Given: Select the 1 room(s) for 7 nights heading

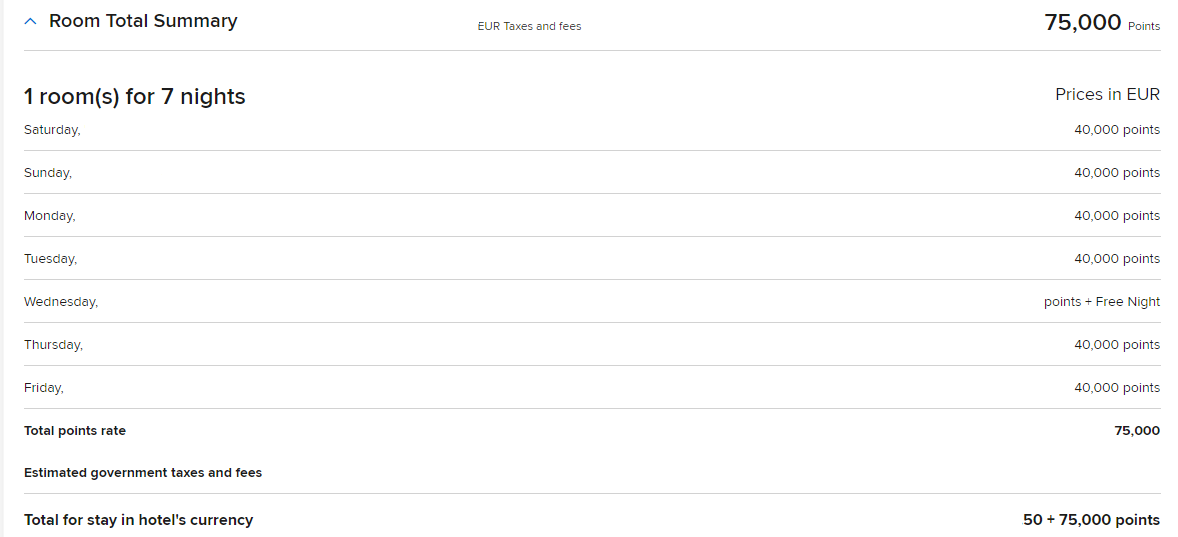Looking at the screenshot, I should [134, 97].
